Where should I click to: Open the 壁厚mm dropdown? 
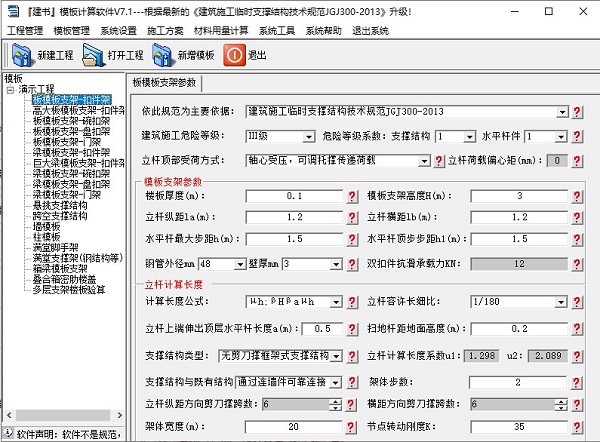pos(336,264)
